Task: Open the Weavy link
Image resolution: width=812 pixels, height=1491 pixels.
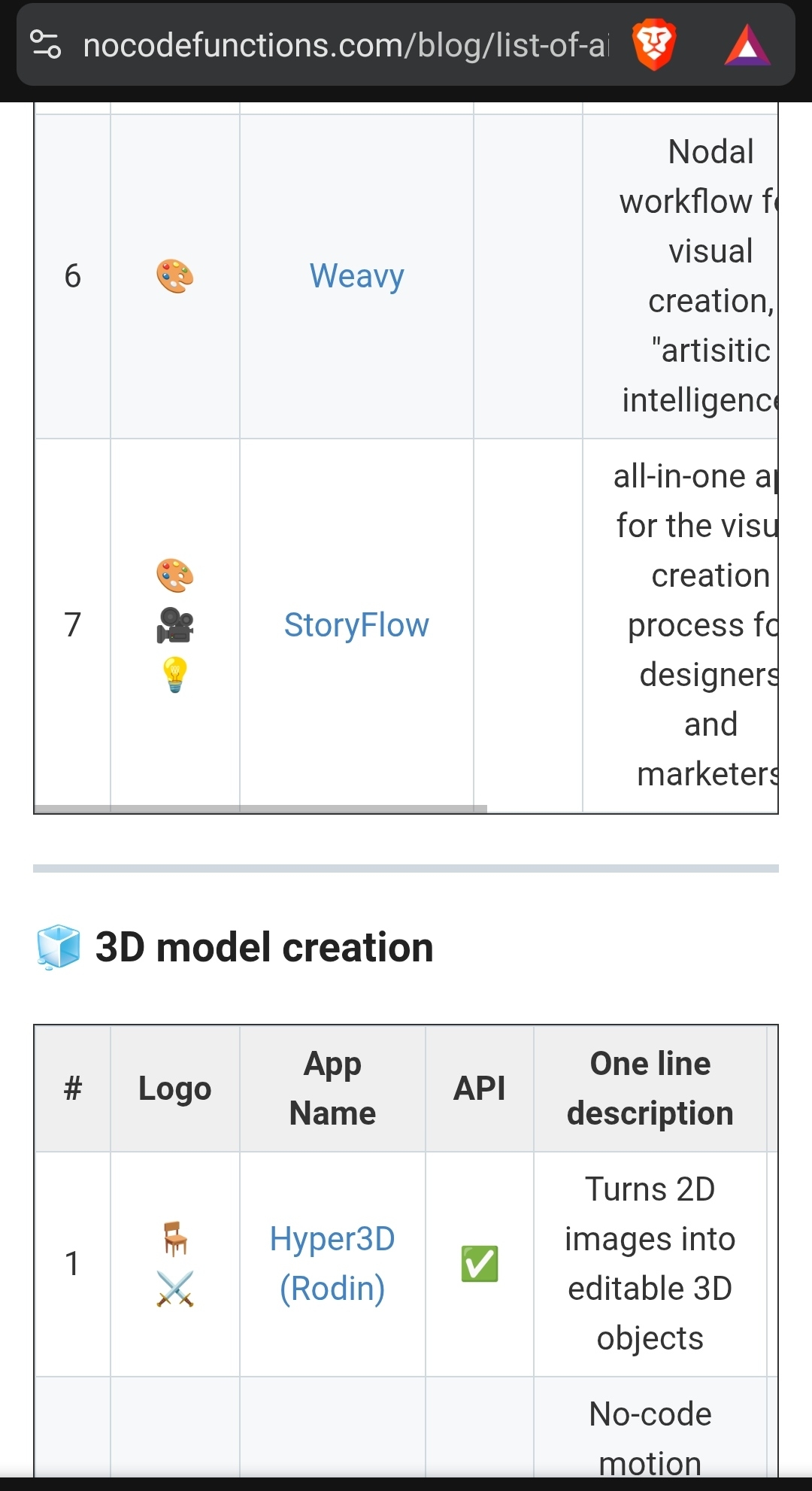Action: pyautogui.click(x=356, y=276)
